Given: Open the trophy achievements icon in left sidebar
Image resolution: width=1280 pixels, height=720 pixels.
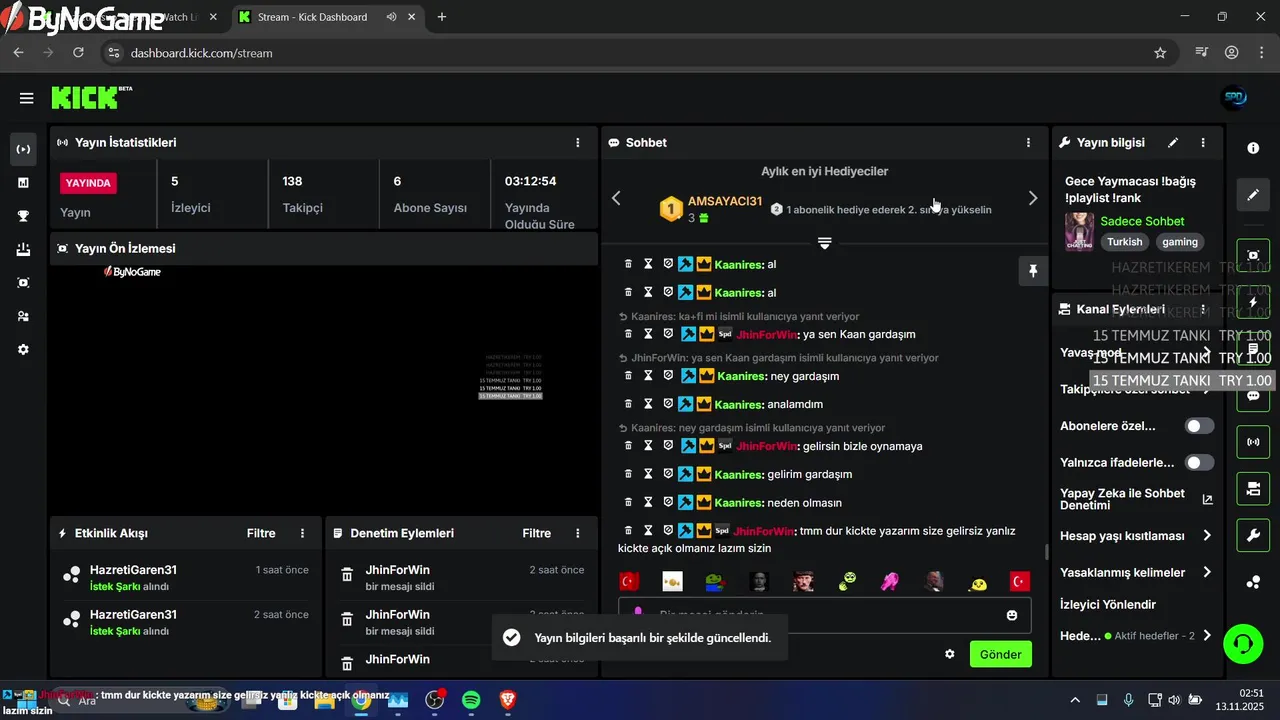Looking at the screenshot, I should (23, 216).
